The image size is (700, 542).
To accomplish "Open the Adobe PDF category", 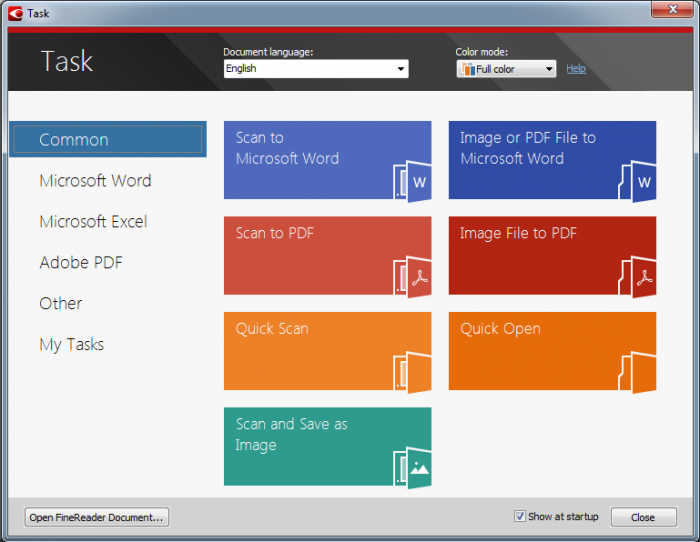I will click(81, 263).
